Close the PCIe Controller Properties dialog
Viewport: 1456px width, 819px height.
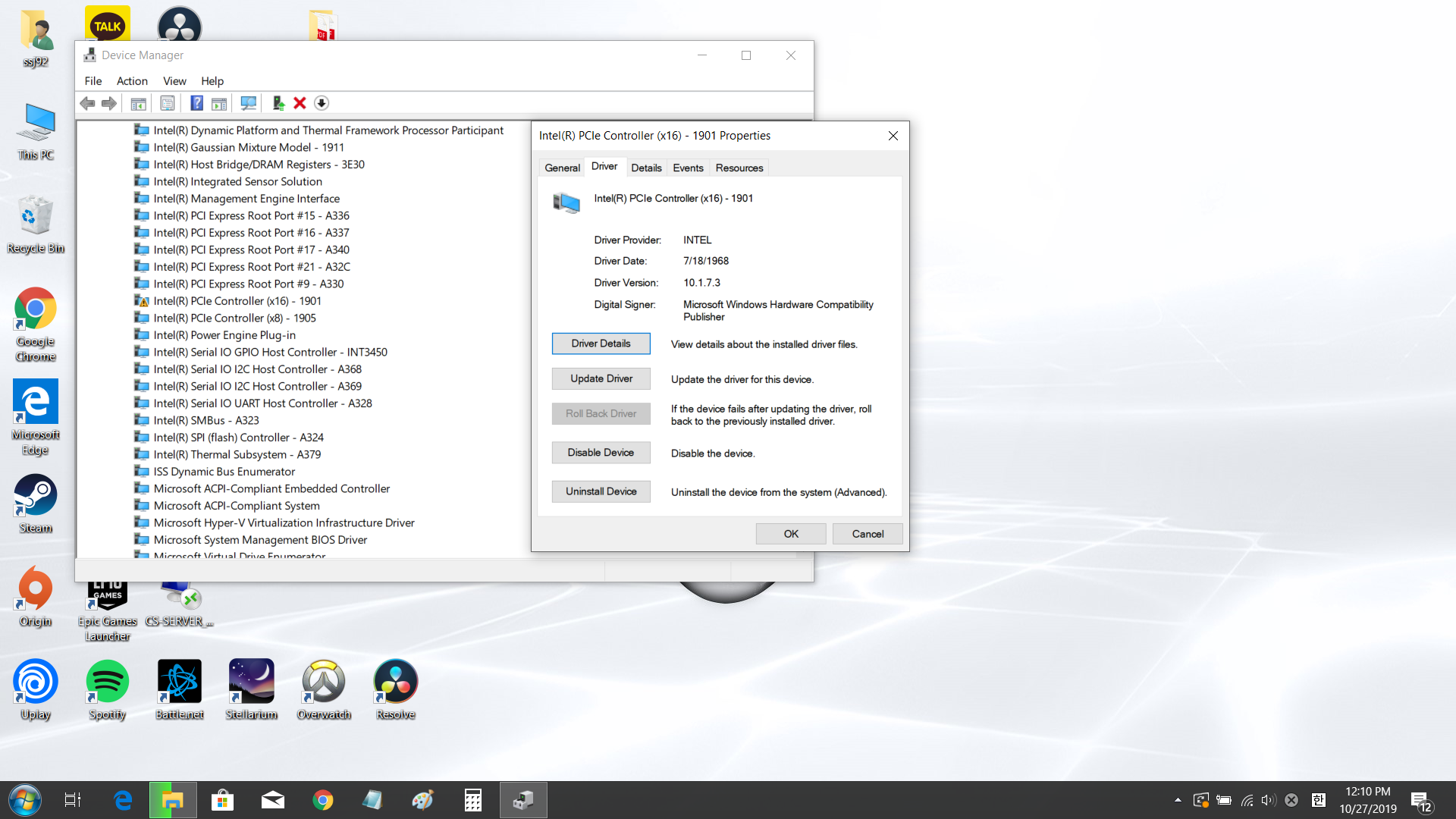(893, 136)
